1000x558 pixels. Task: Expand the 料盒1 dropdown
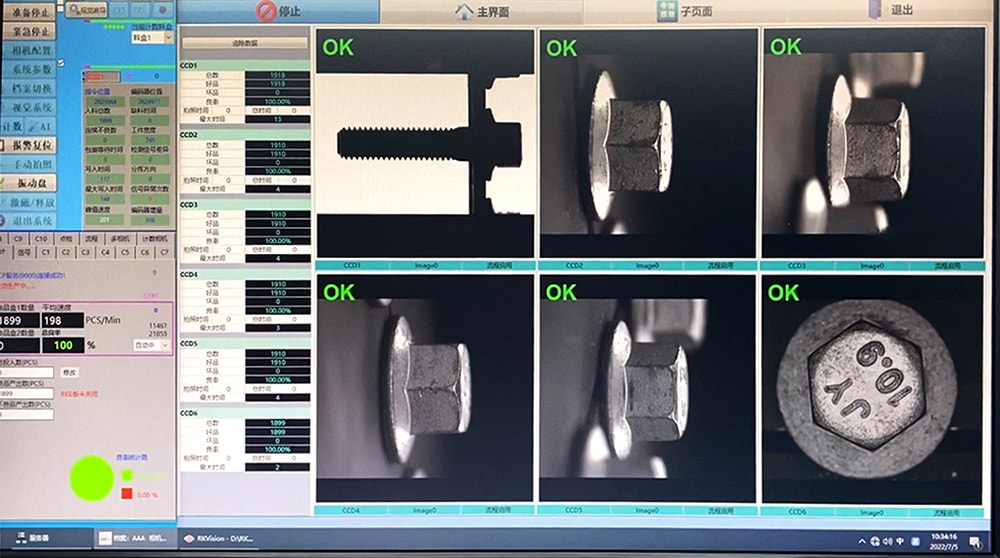(x=168, y=38)
